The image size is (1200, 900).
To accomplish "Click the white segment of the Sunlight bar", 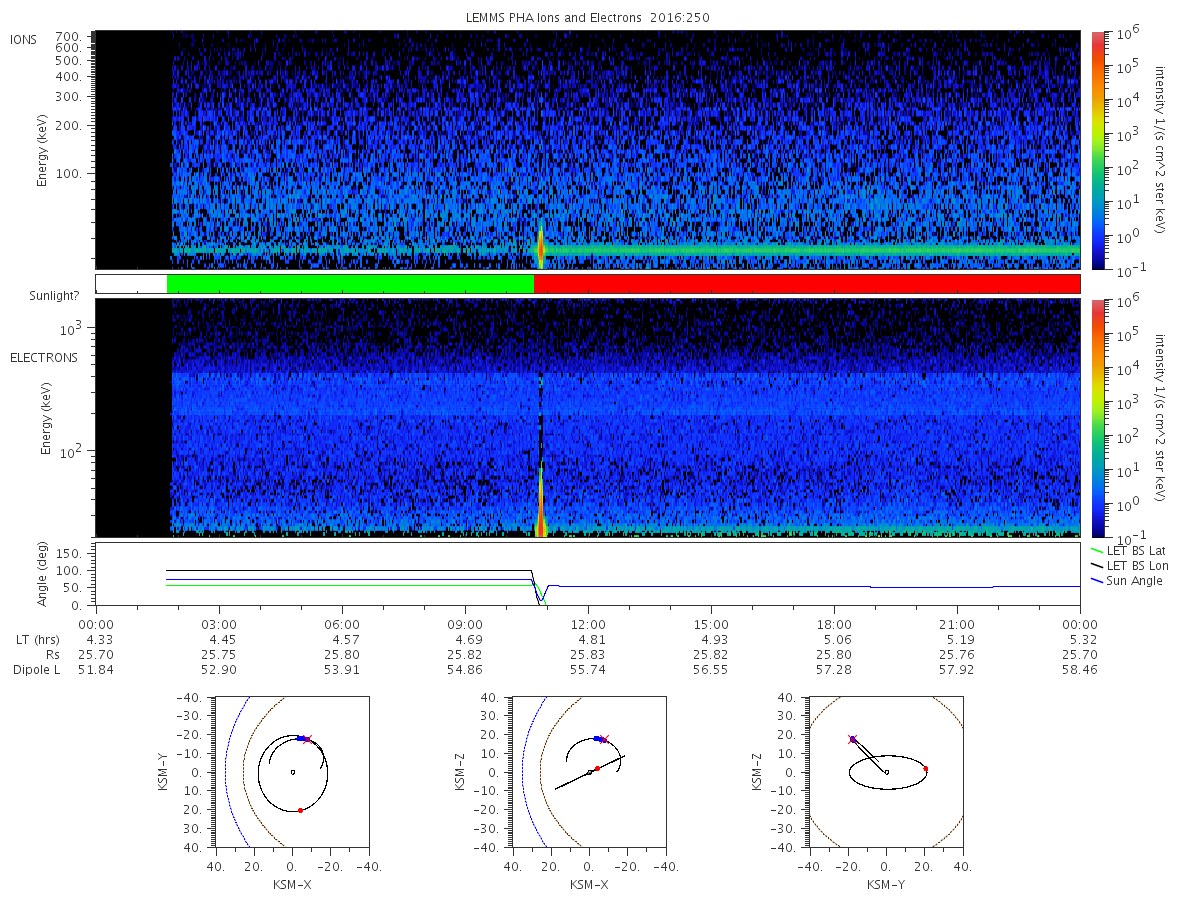I will pyautogui.click(x=131, y=284).
